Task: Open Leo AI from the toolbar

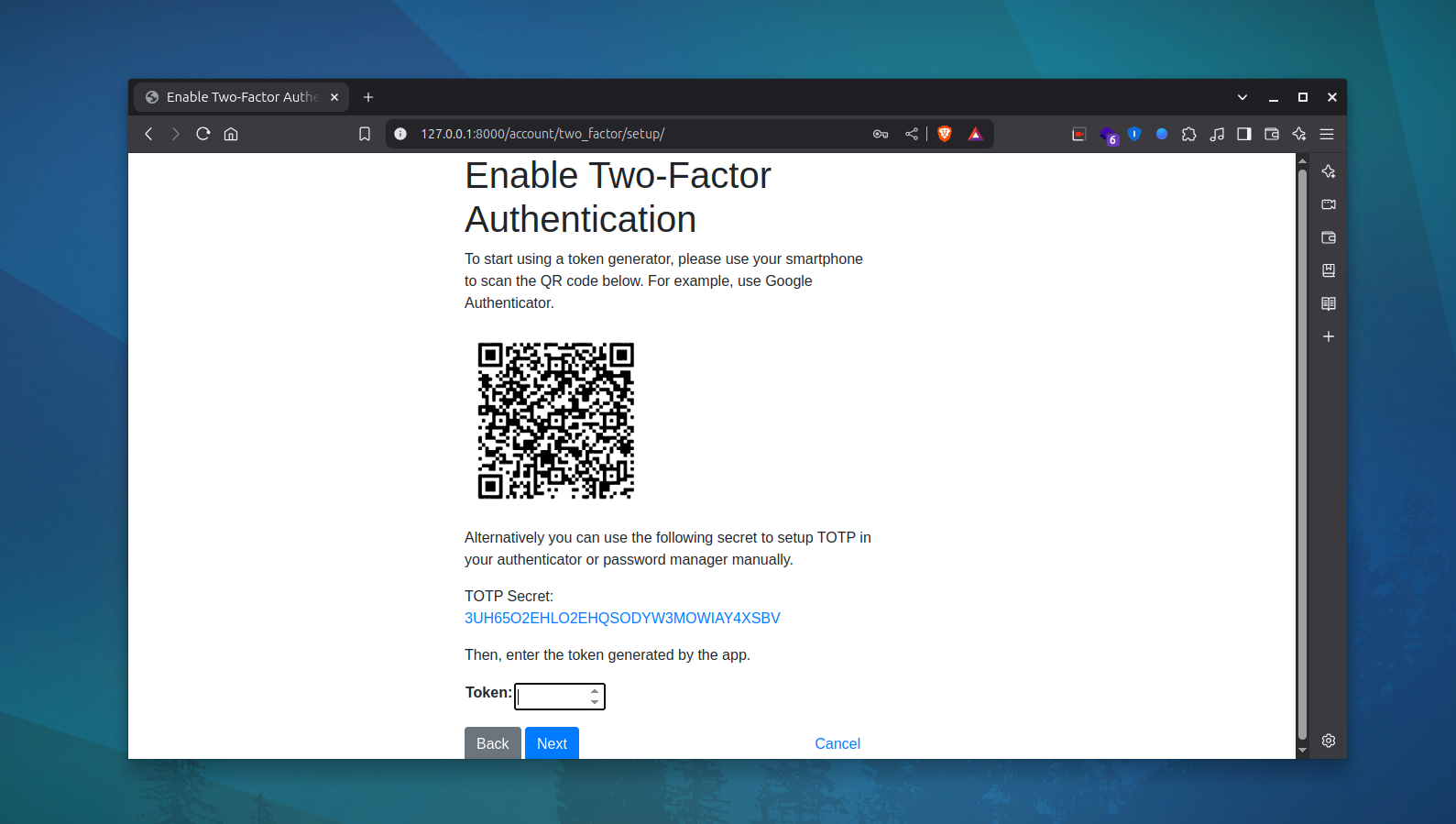Action: point(1299,134)
